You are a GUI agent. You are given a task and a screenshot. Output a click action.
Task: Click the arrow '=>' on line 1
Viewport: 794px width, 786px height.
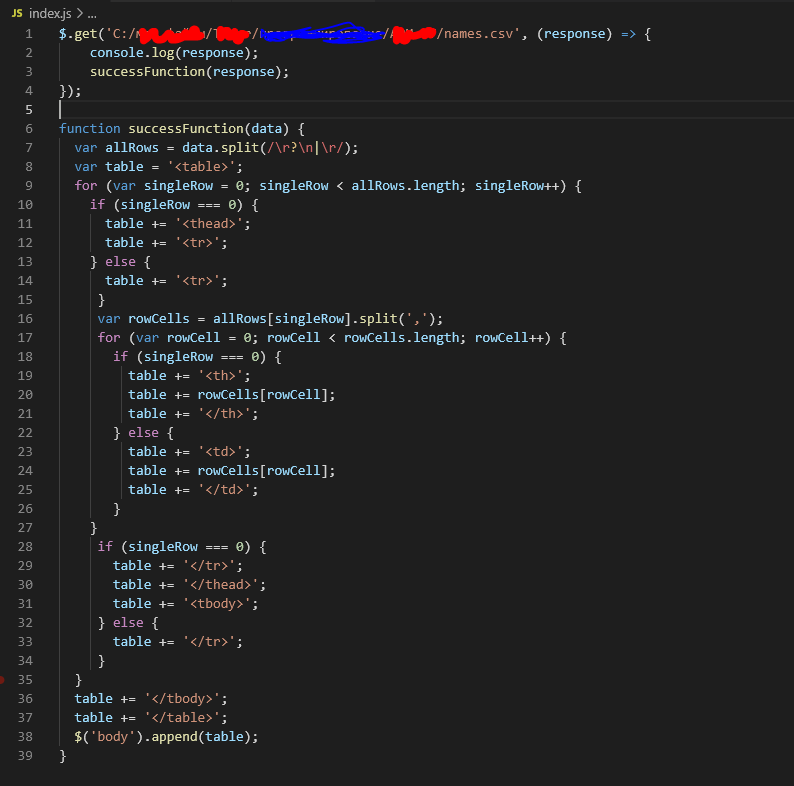click(628, 34)
